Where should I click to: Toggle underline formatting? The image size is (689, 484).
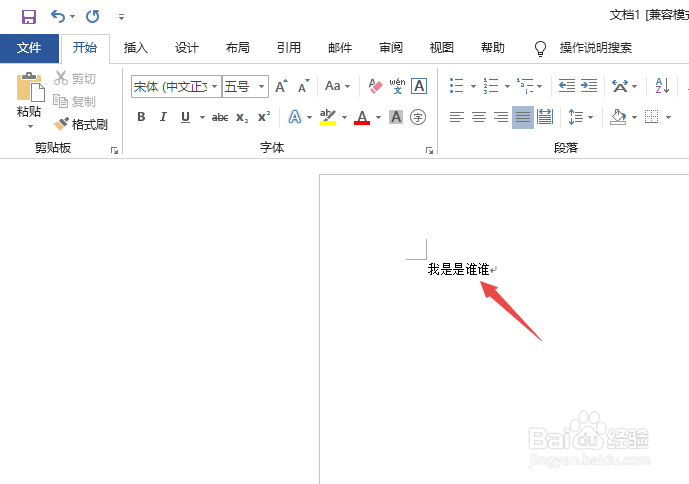(x=185, y=117)
